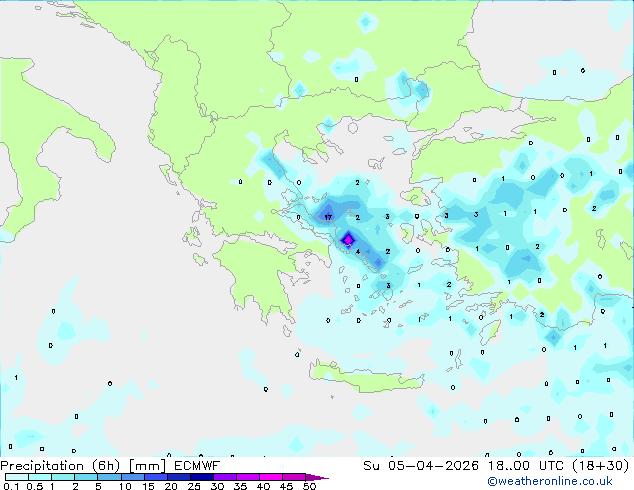634x490 pixels.
Task: Pick the 1–2 mm legend color box
Action: click(63, 477)
